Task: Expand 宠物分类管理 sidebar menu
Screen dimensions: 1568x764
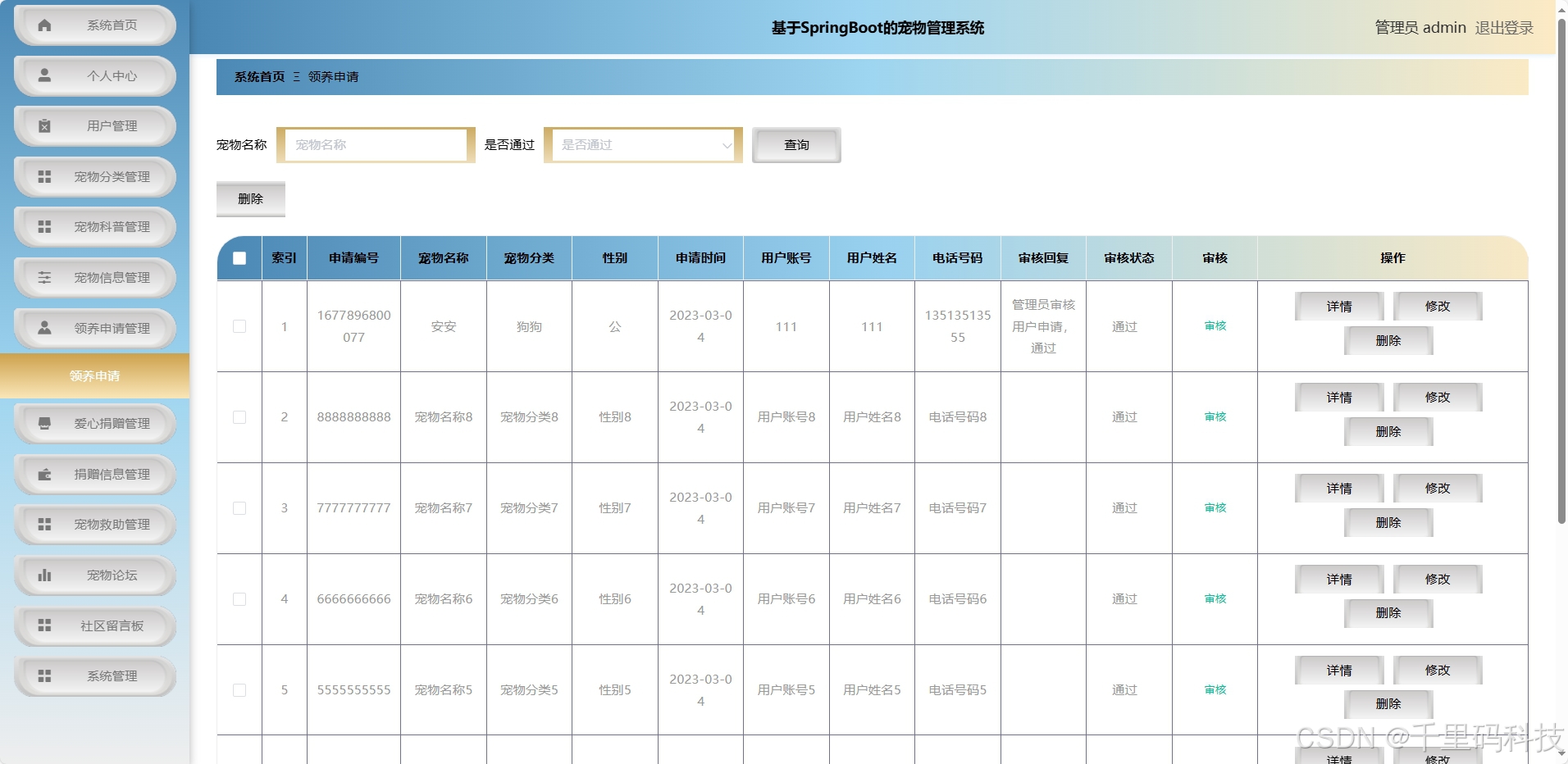Action: click(x=95, y=177)
